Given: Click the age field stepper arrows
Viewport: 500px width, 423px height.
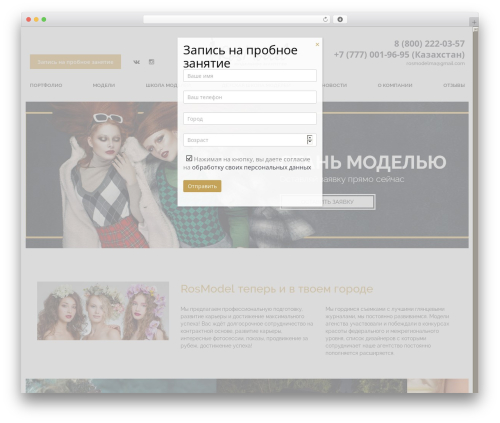Looking at the screenshot, I should [x=310, y=140].
